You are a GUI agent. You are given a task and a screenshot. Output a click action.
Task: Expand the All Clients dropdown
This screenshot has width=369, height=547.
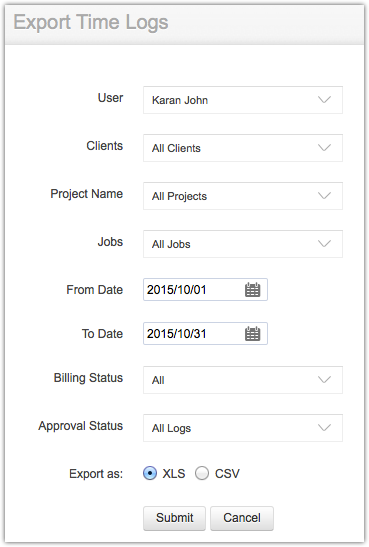click(243, 148)
